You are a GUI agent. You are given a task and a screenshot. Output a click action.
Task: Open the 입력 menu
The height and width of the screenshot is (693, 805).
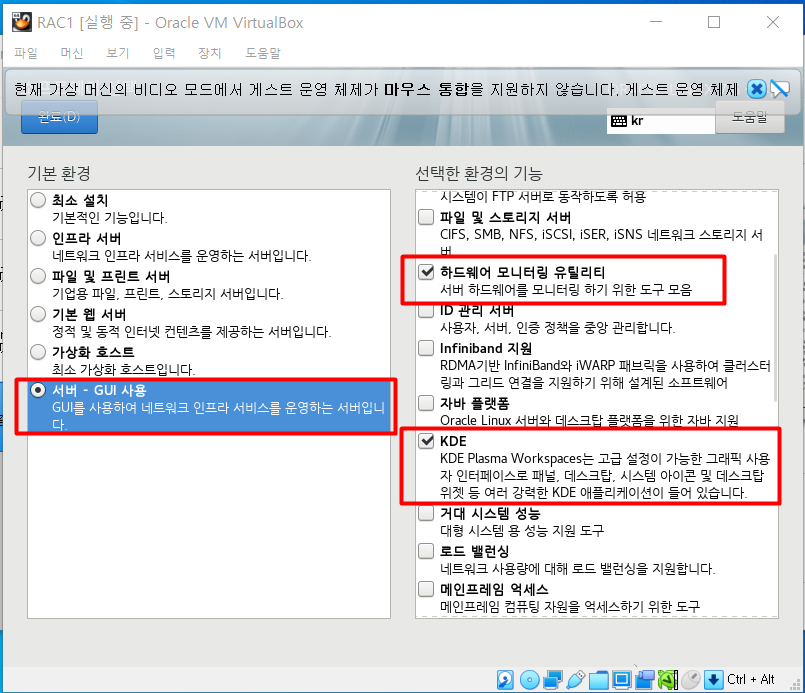tap(164, 53)
